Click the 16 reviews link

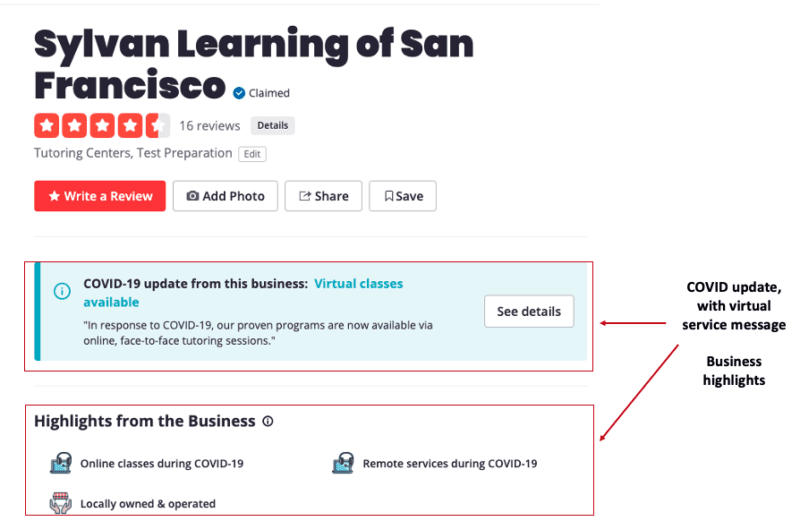click(210, 126)
